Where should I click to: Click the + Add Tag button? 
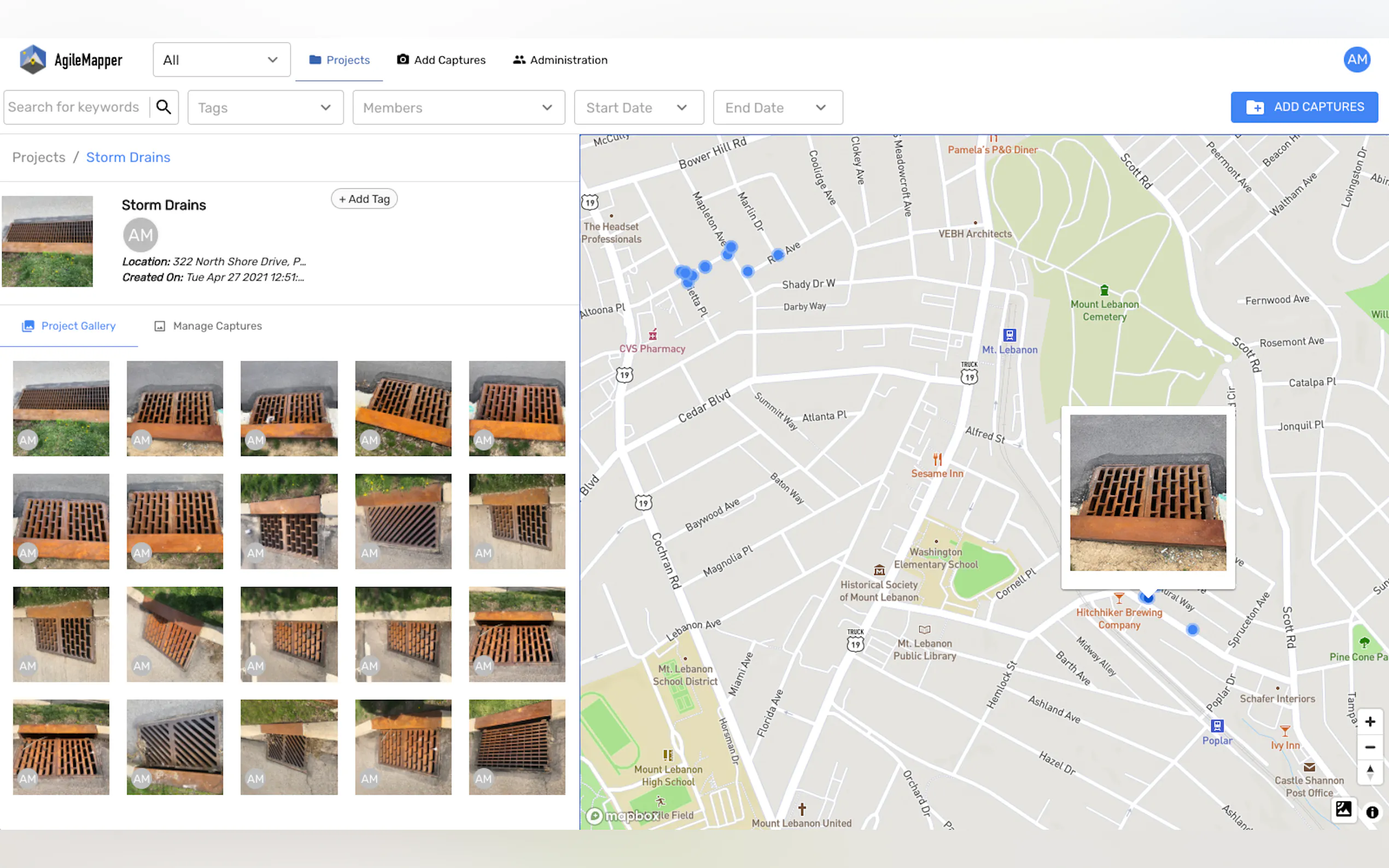point(364,198)
